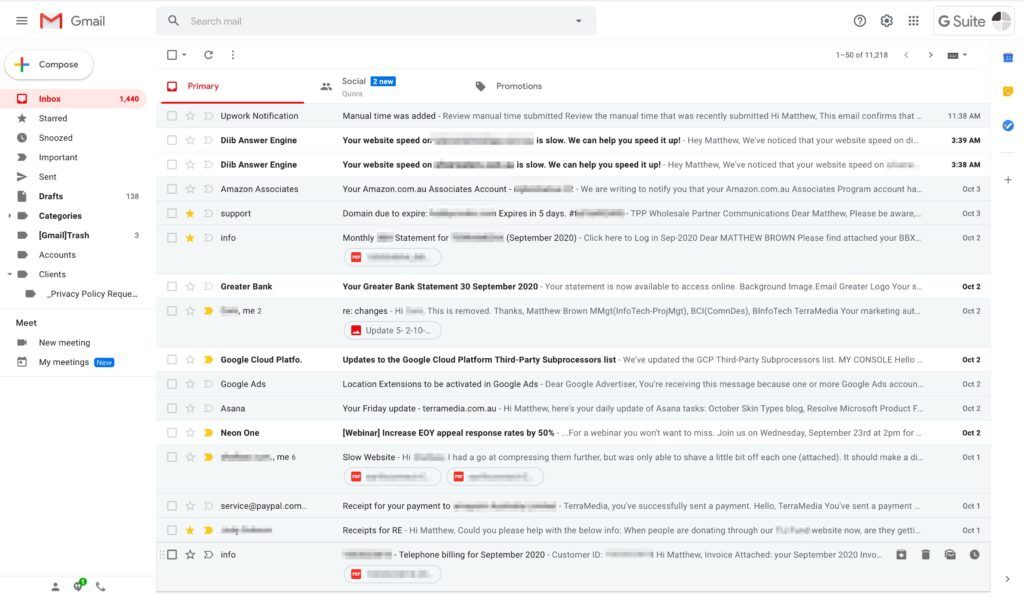Click the Compose button
This screenshot has height=596, width=1024.
pyautogui.click(x=49, y=65)
